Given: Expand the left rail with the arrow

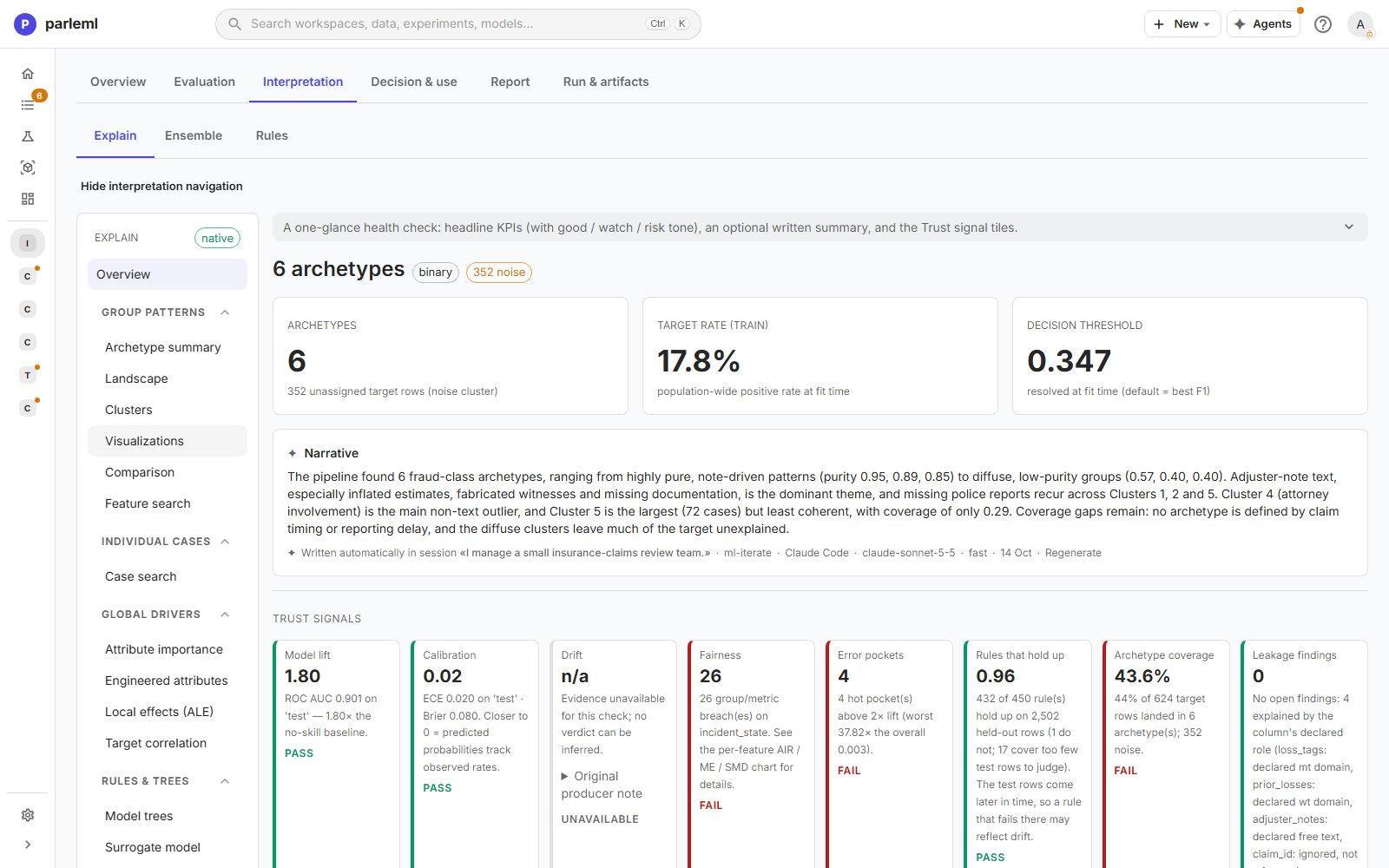Looking at the screenshot, I should click(x=28, y=845).
